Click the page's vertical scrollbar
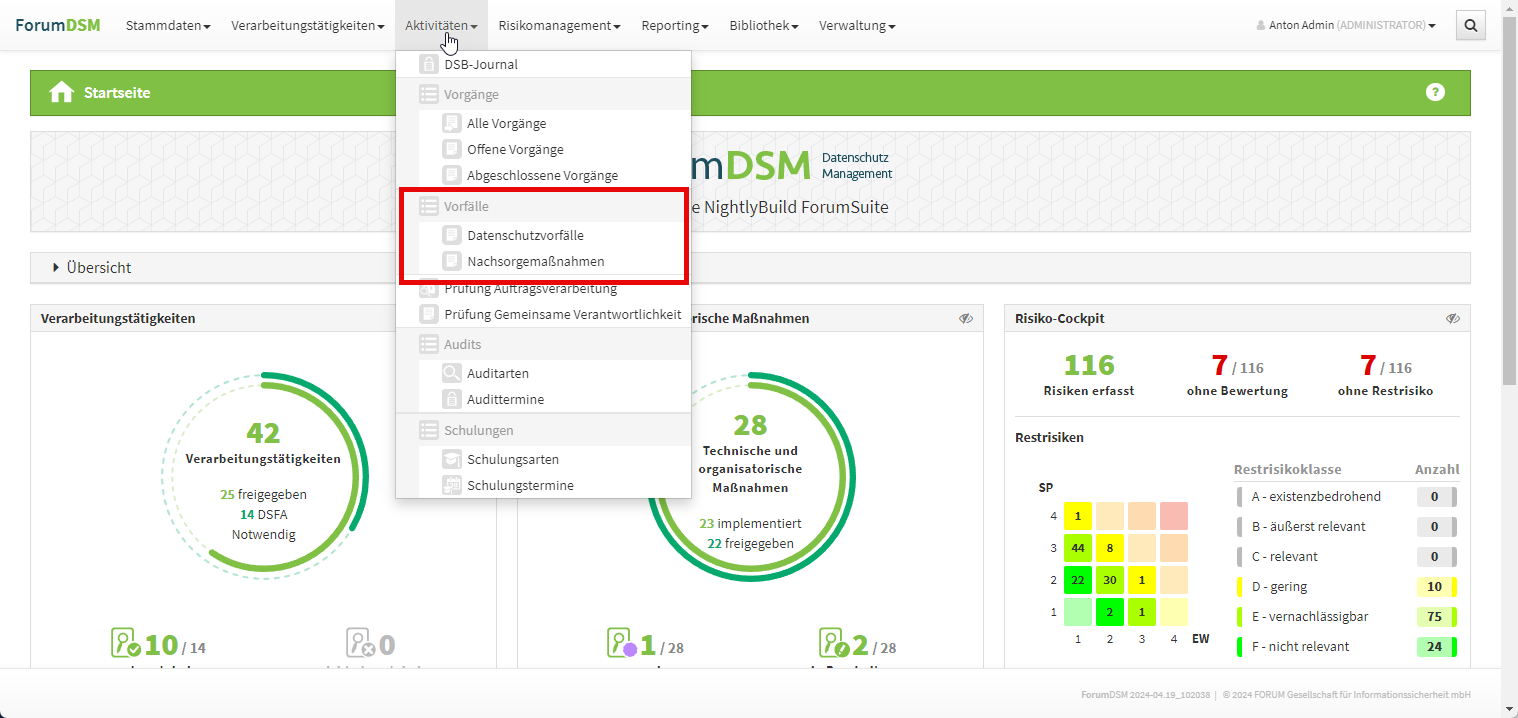The image size is (1518, 718). (1509, 200)
